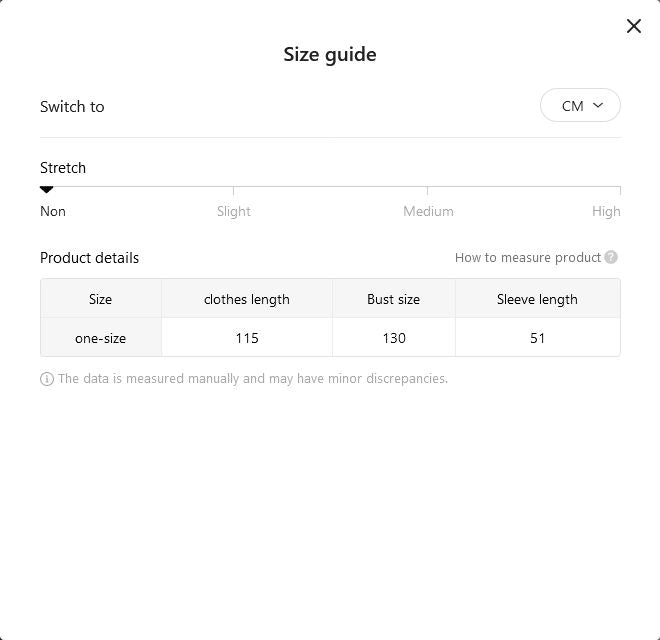The height and width of the screenshot is (640, 660).
Task: Click the question mark help icon
Action: (x=611, y=257)
